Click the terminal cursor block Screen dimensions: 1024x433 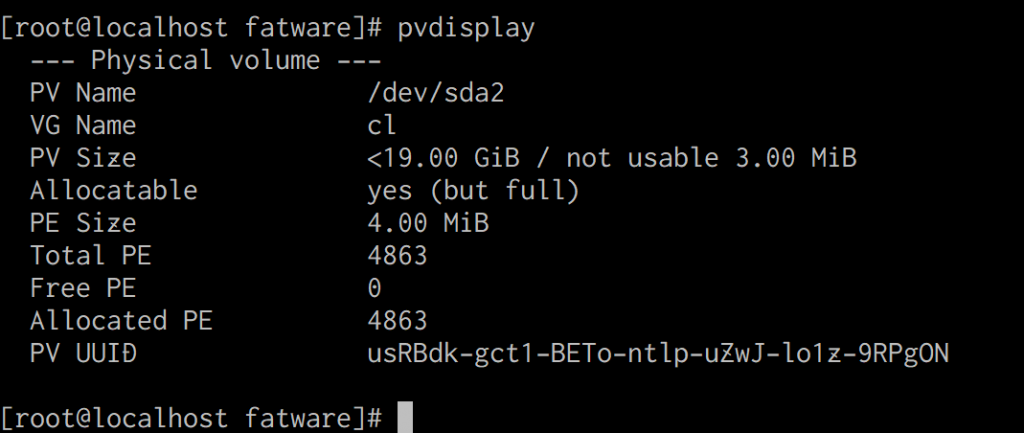coord(405,418)
